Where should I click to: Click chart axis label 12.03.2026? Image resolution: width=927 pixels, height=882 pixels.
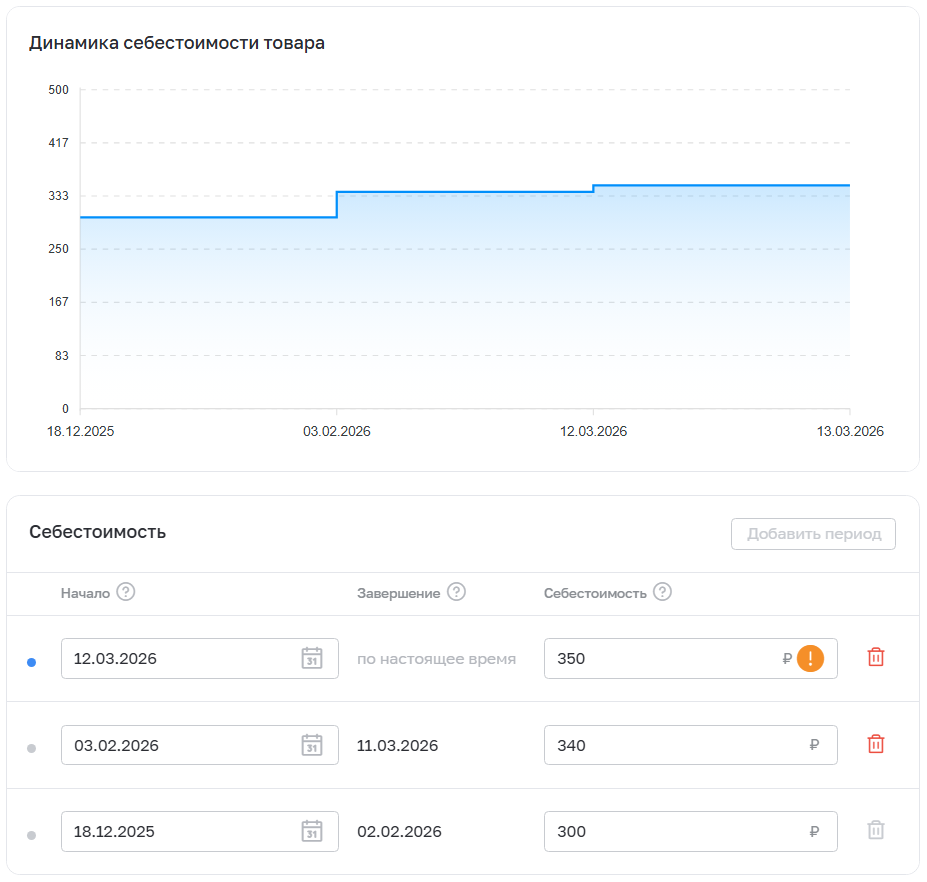point(593,431)
